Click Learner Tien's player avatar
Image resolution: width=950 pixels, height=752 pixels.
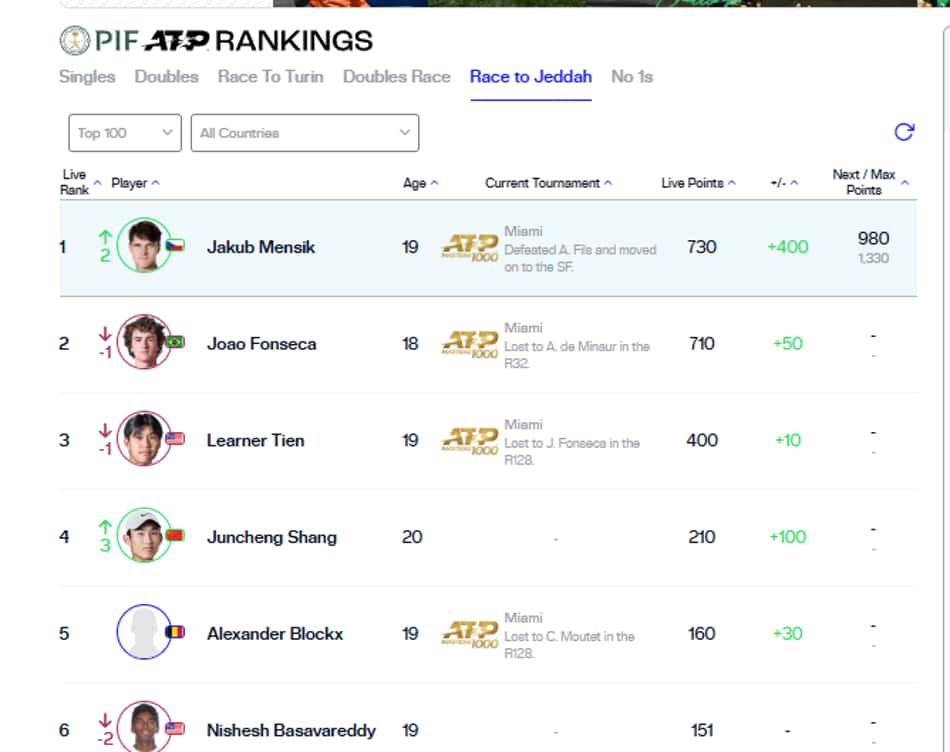[x=144, y=438]
